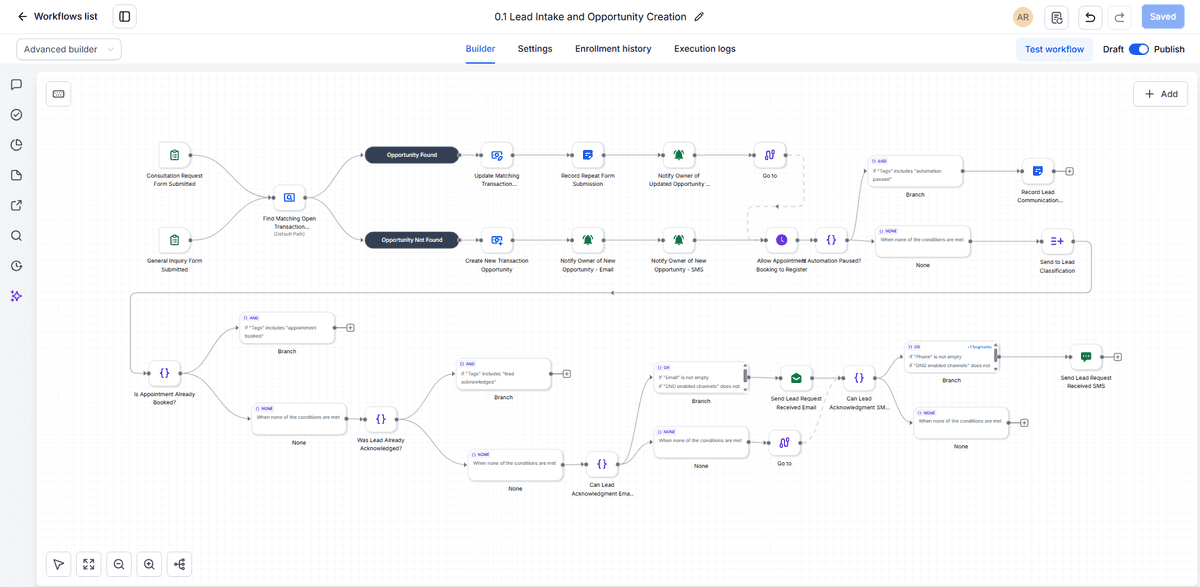Undo the last change
Image resolution: width=1200 pixels, height=587 pixels.
[1090, 17]
